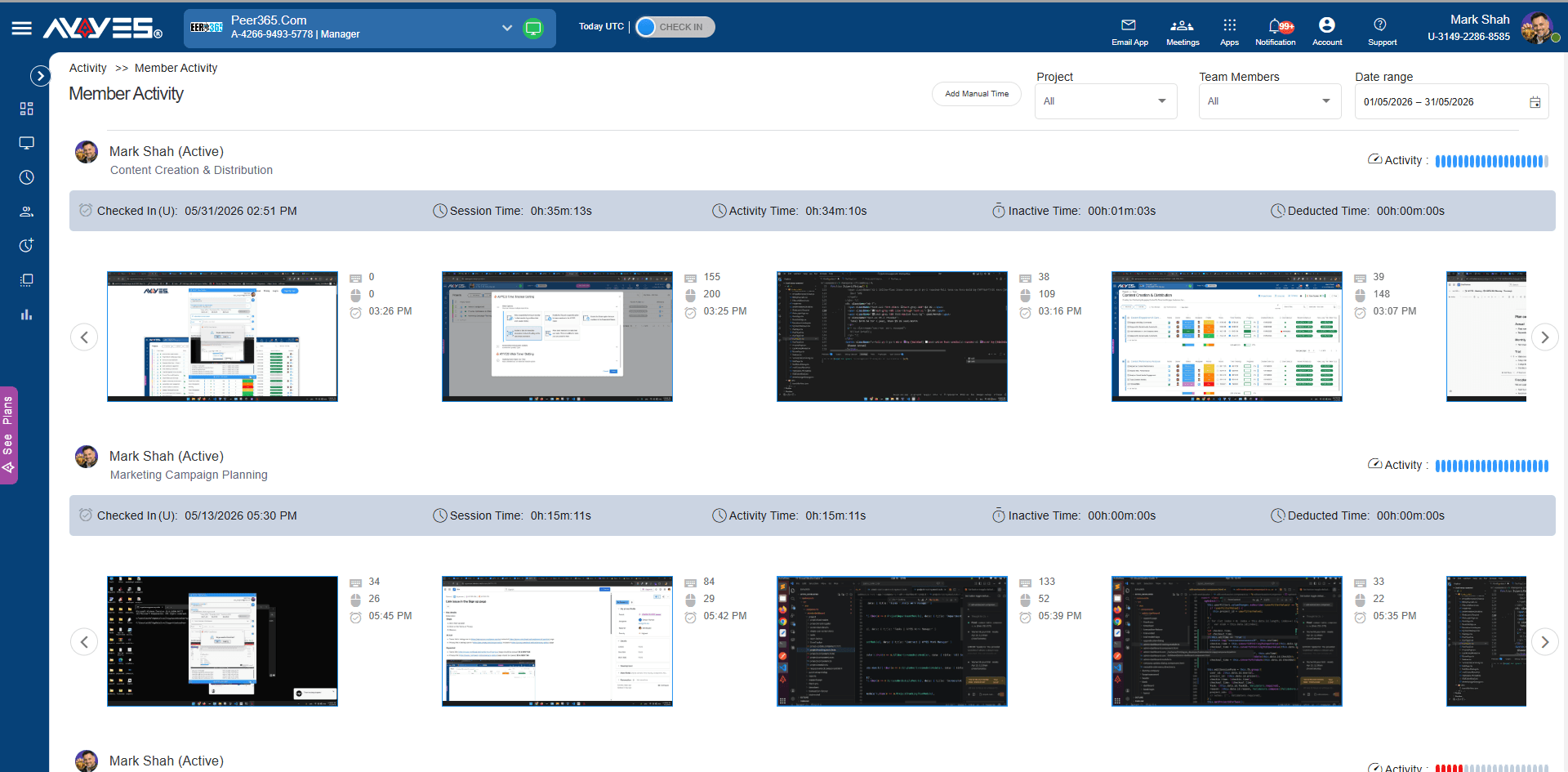1568x772 pixels.
Task: Open the 05:42 PM screenshot thumbnail
Action: pos(557,641)
